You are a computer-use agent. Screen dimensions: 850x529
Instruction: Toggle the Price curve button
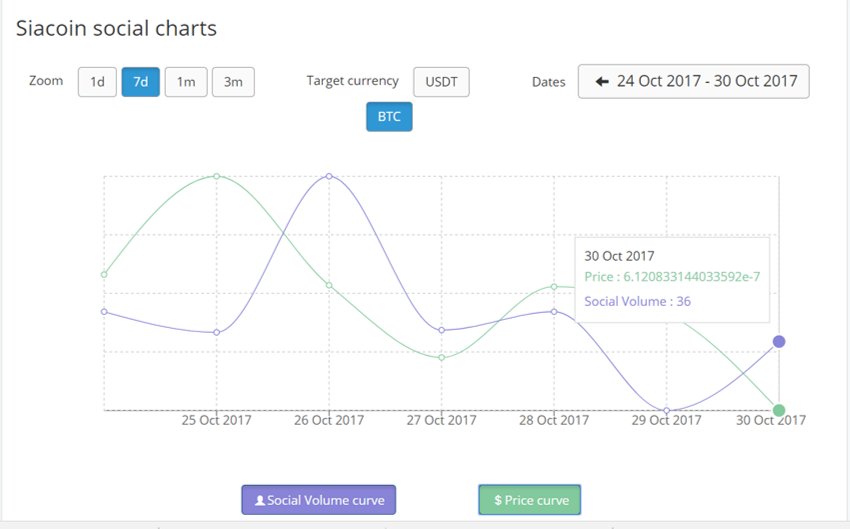530,500
